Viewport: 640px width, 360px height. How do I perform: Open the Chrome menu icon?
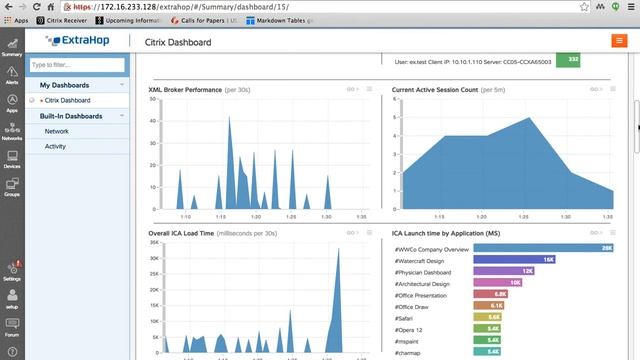tap(631, 7)
